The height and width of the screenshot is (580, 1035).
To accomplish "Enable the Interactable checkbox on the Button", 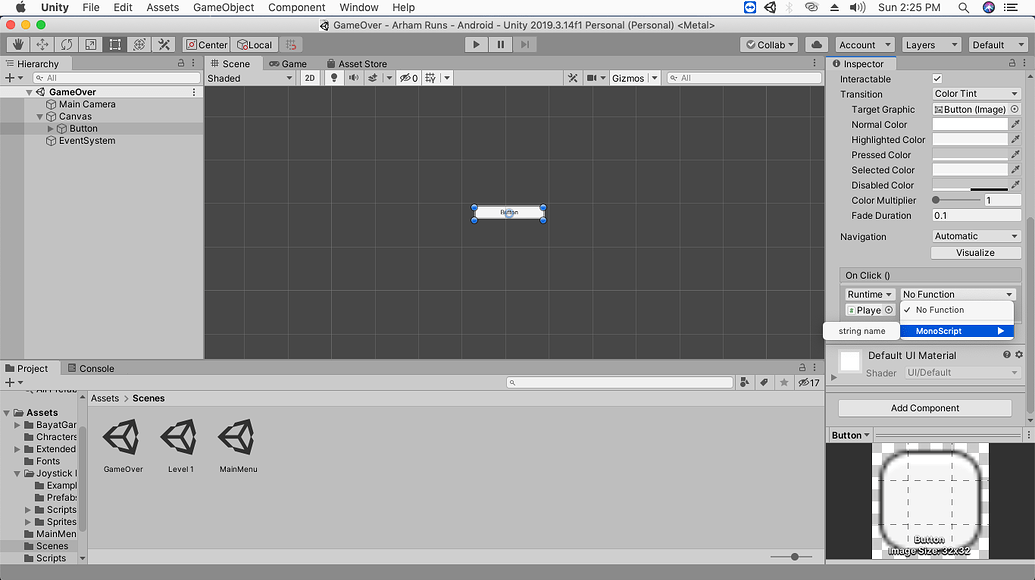I will pos(936,78).
